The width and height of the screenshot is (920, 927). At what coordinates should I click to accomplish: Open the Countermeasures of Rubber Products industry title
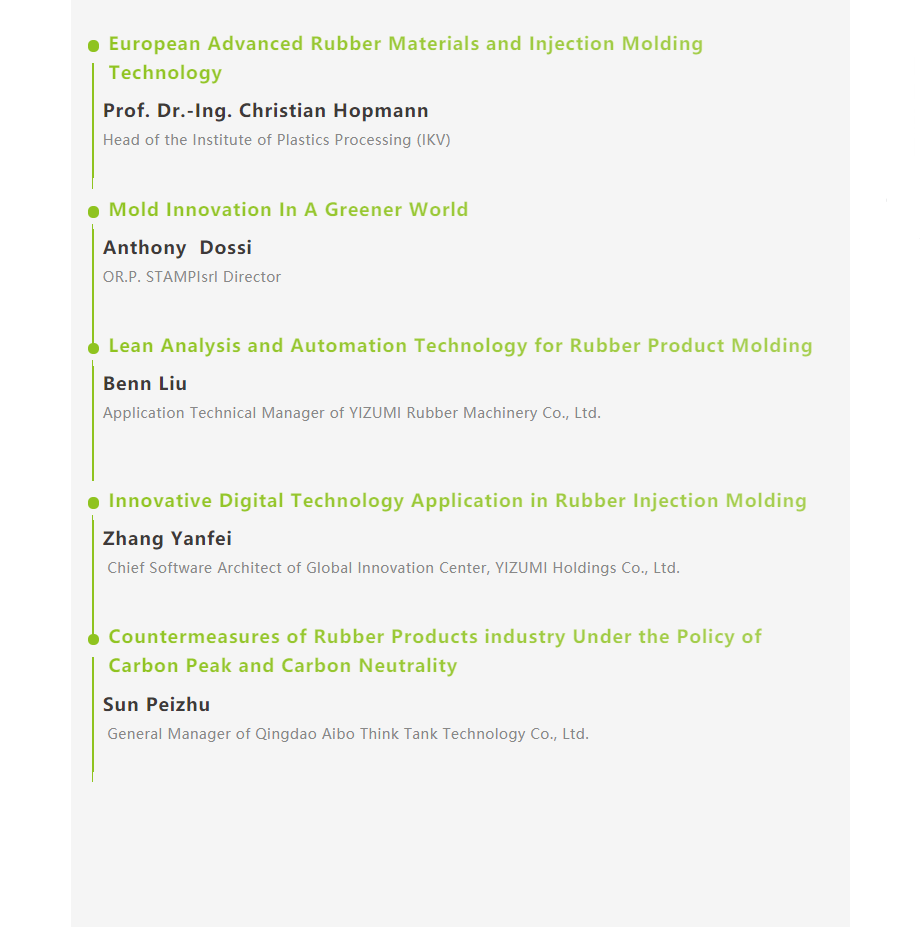435,651
